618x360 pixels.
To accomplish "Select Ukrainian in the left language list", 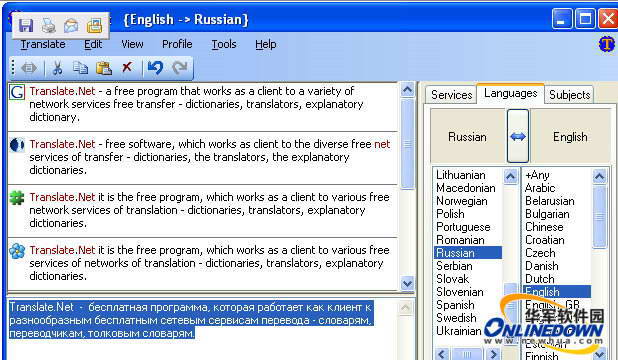I will 459,331.
